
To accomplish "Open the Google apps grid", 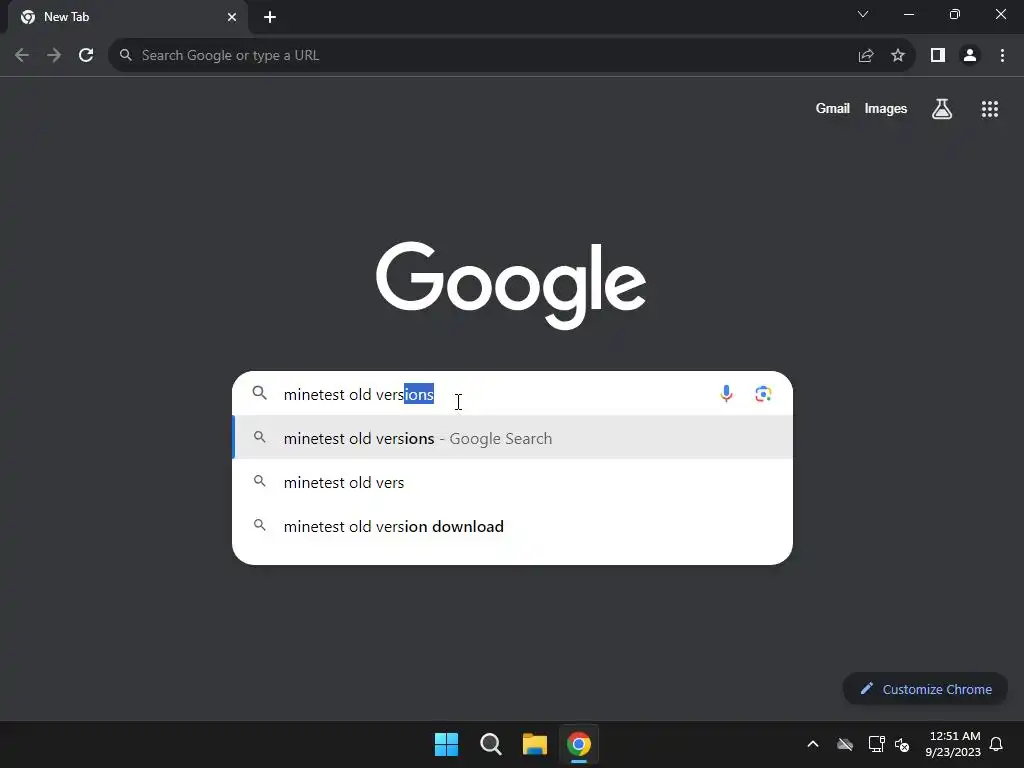I will coord(990,109).
